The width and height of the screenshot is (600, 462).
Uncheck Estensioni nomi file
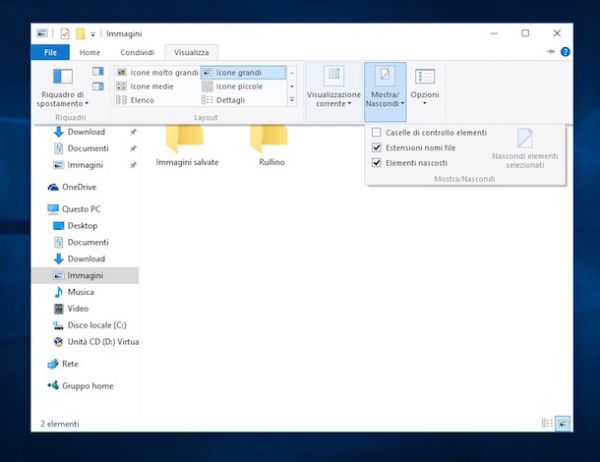point(376,147)
